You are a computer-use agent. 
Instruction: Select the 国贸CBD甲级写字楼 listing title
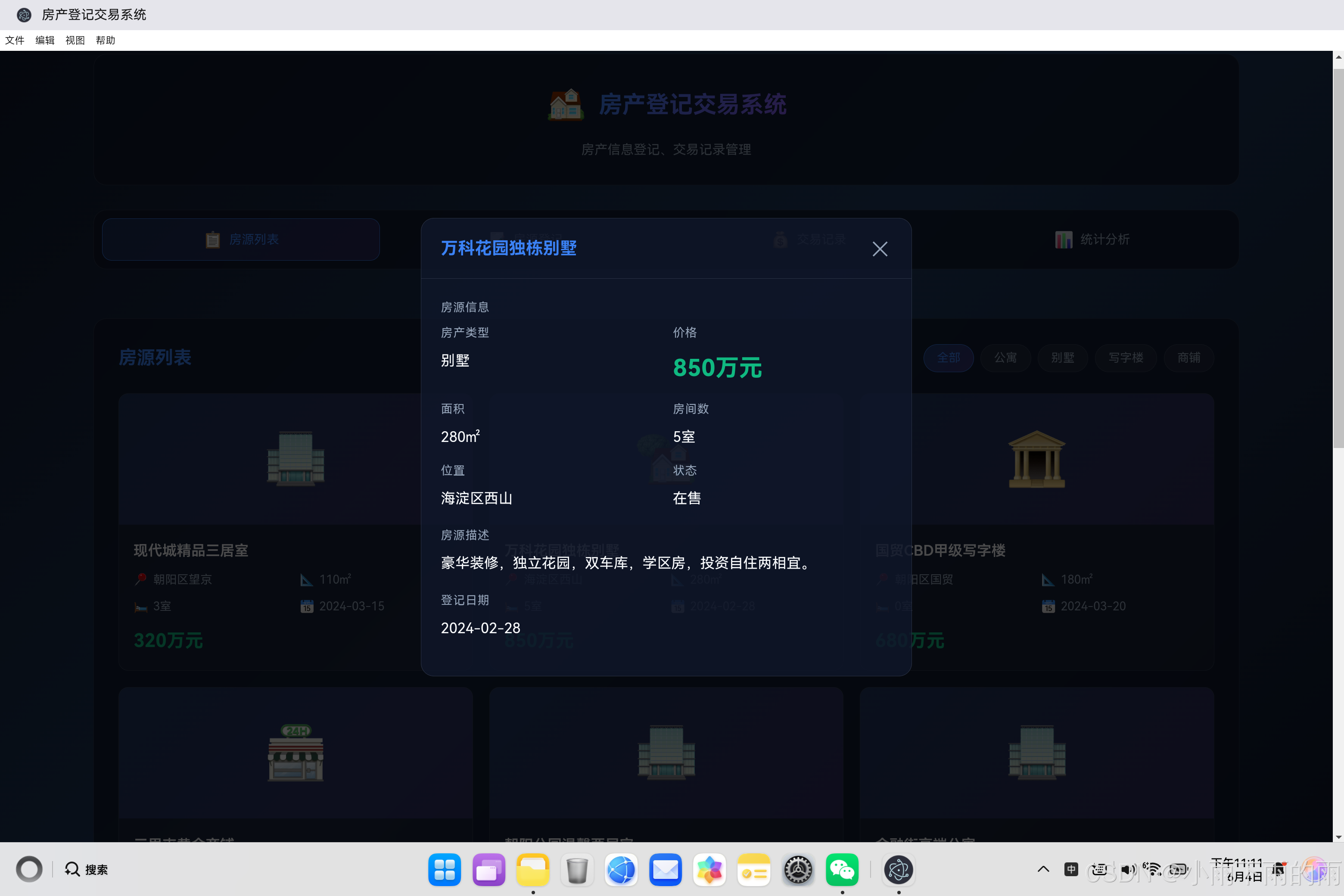point(940,550)
